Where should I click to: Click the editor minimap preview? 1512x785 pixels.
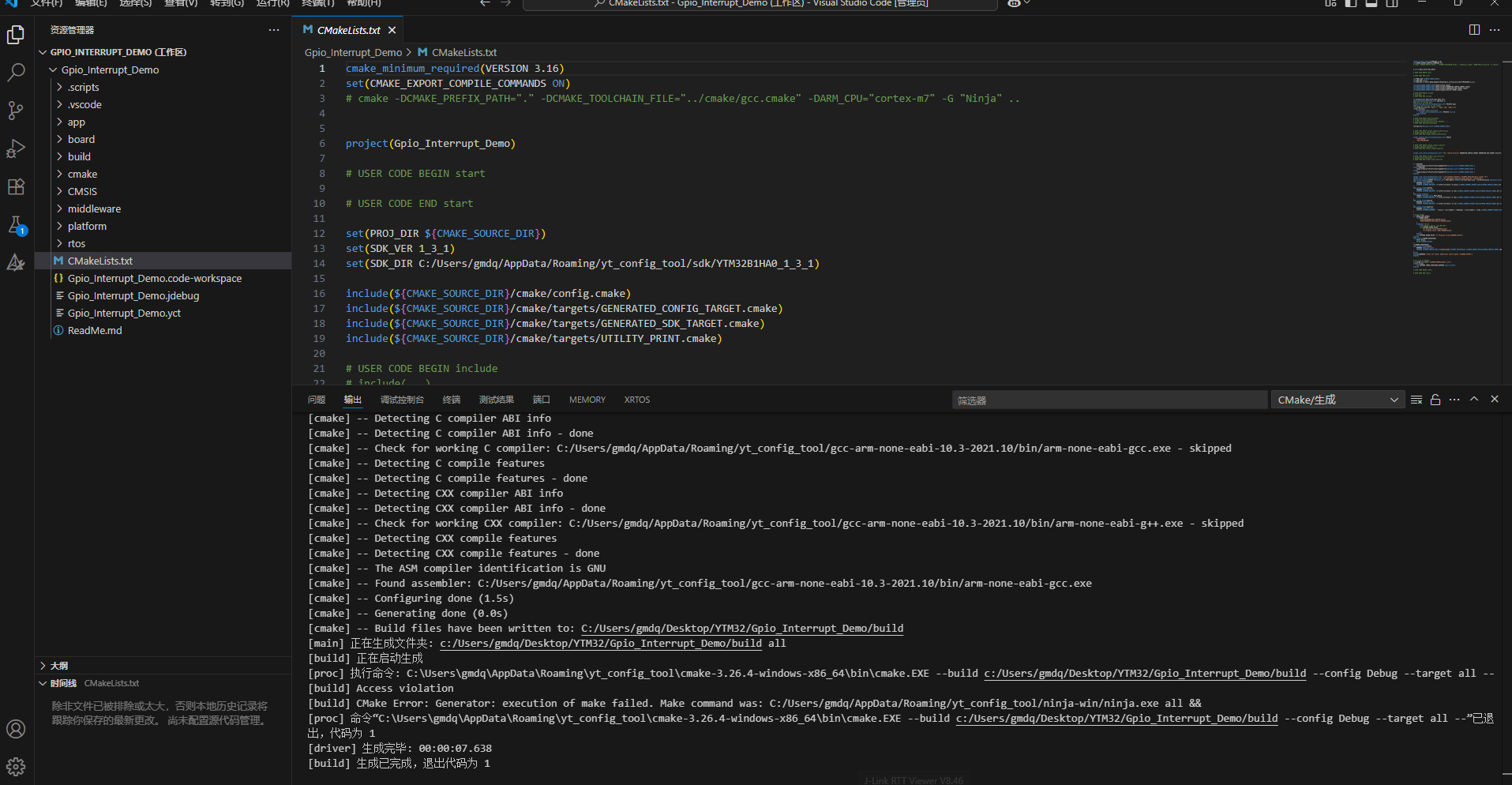tap(1456, 167)
